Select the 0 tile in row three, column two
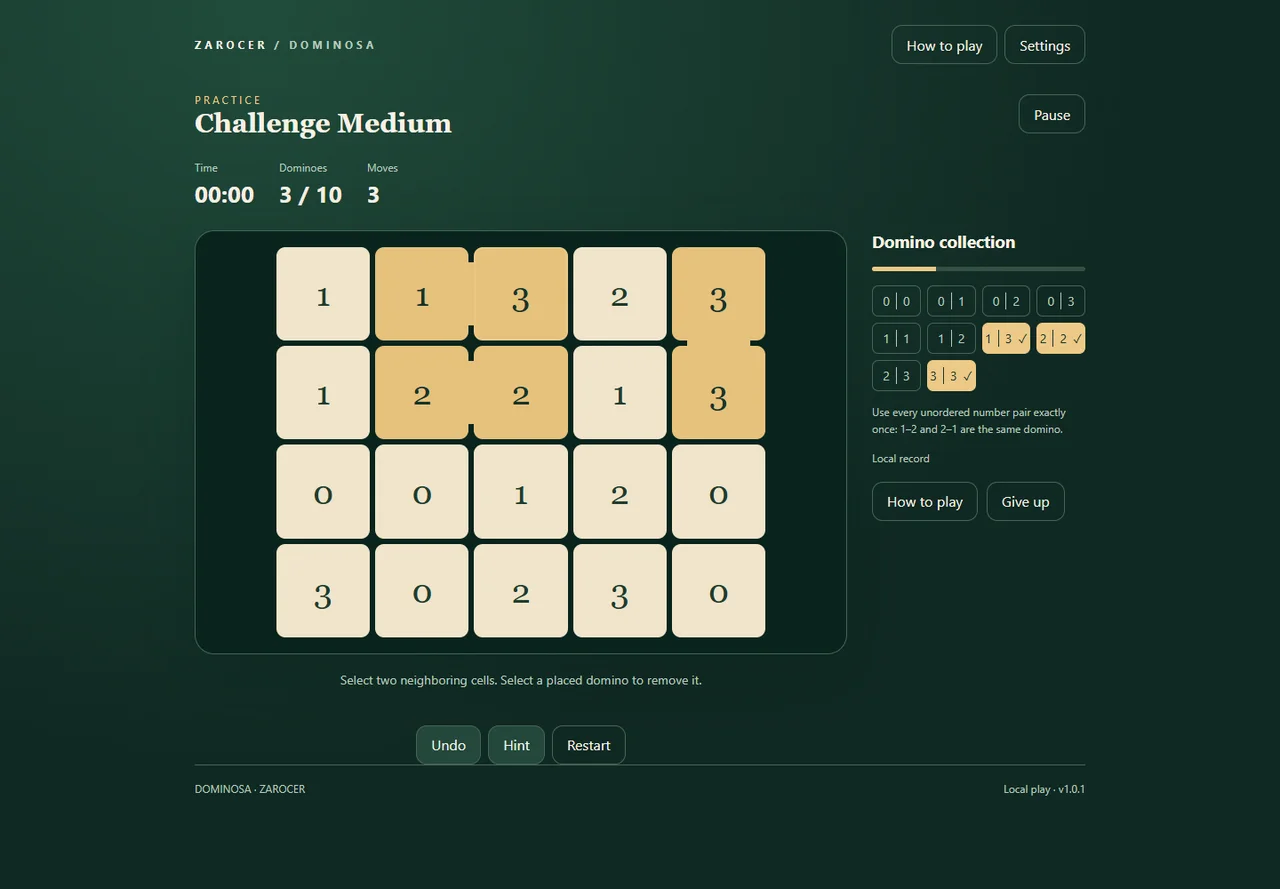Image resolution: width=1280 pixels, height=889 pixels. pyautogui.click(x=422, y=492)
